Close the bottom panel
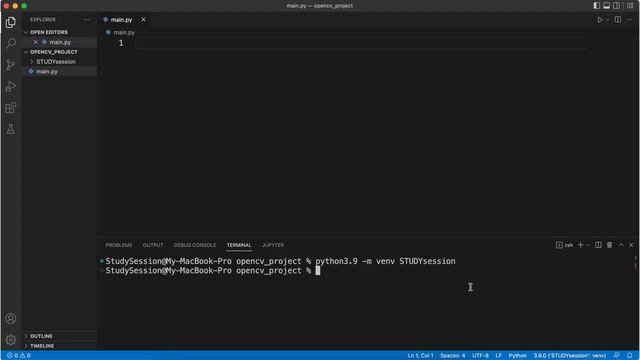This screenshot has height=360, width=640. click(631, 245)
